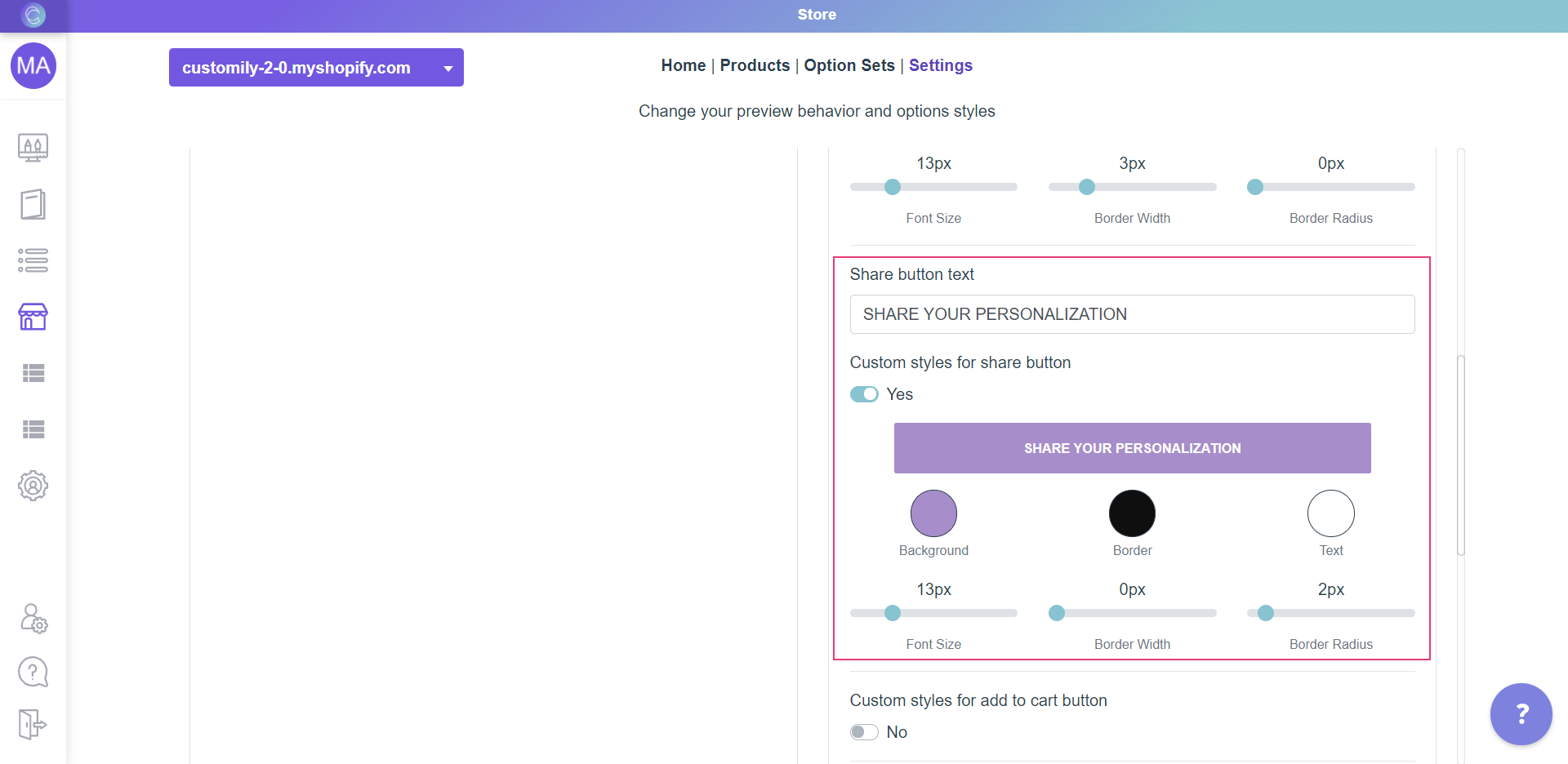Open the Home navigation link

tap(683, 65)
